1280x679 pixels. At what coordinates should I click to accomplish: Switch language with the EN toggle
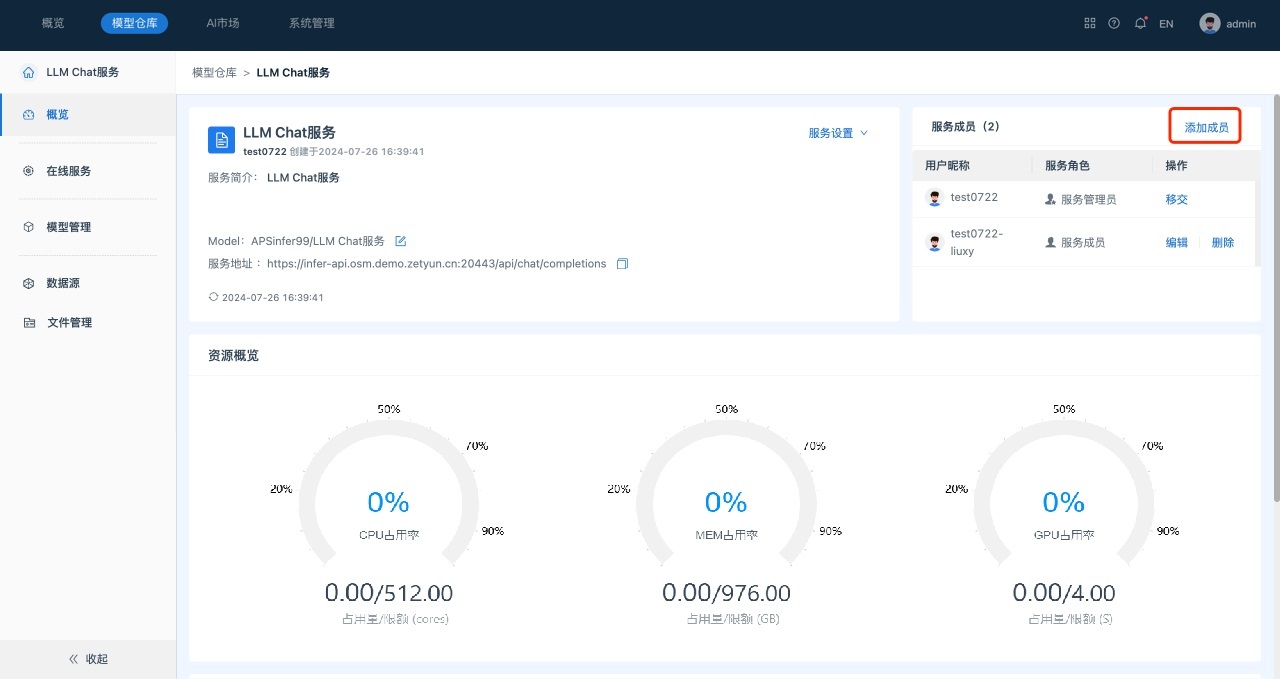pyautogui.click(x=1166, y=24)
